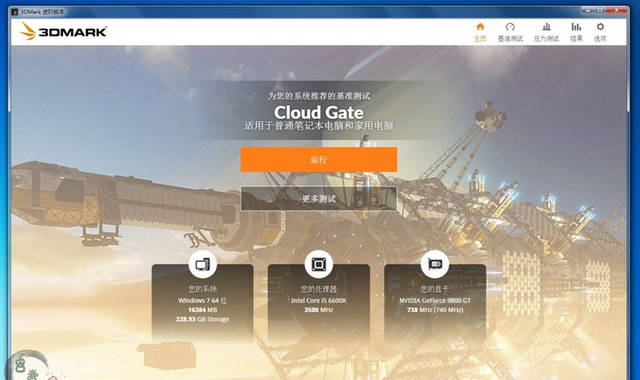
Task: Click the 3DMark window title text
Action: 42,12
